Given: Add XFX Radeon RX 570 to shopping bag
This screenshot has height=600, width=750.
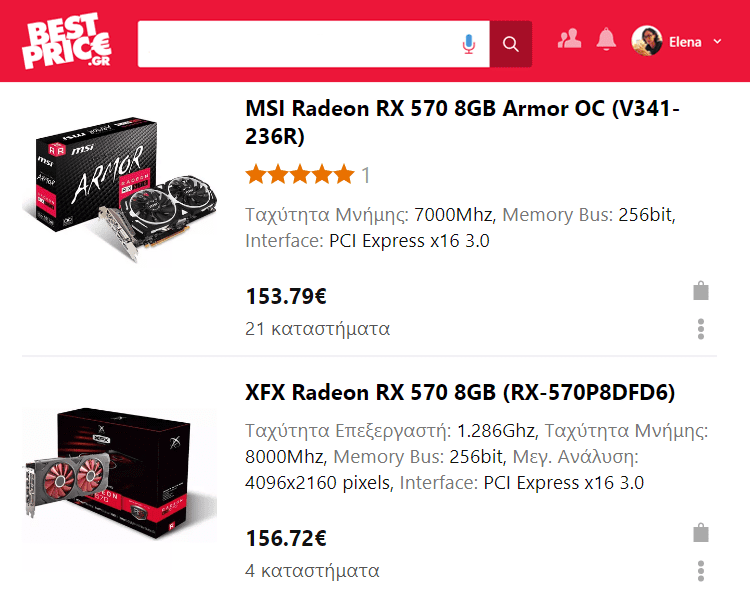Looking at the screenshot, I should pos(701,533).
